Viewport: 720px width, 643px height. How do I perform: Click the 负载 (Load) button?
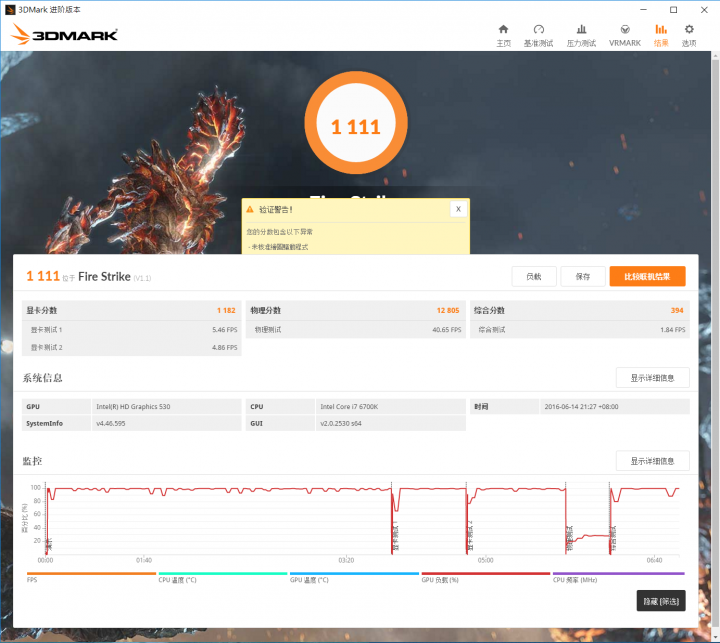click(534, 276)
